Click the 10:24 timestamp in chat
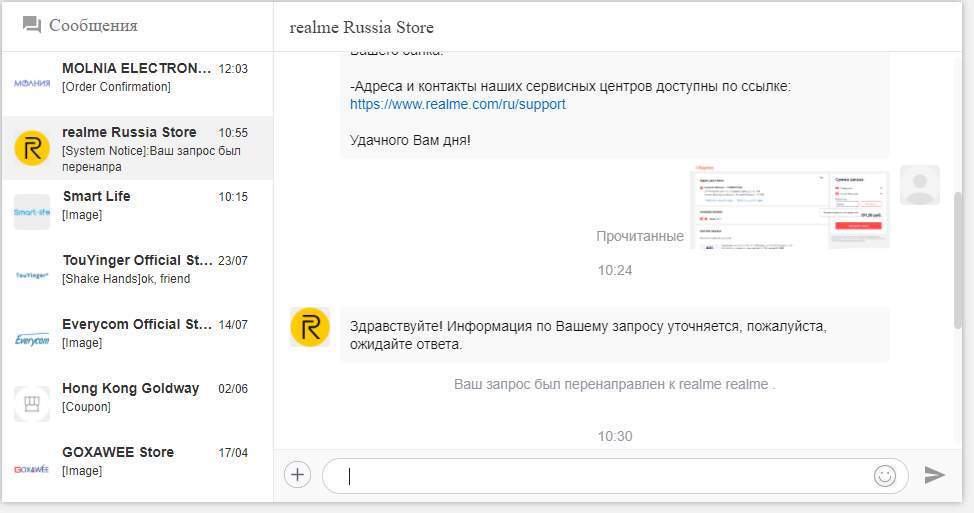This screenshot has height=513, width=974. 615,270
